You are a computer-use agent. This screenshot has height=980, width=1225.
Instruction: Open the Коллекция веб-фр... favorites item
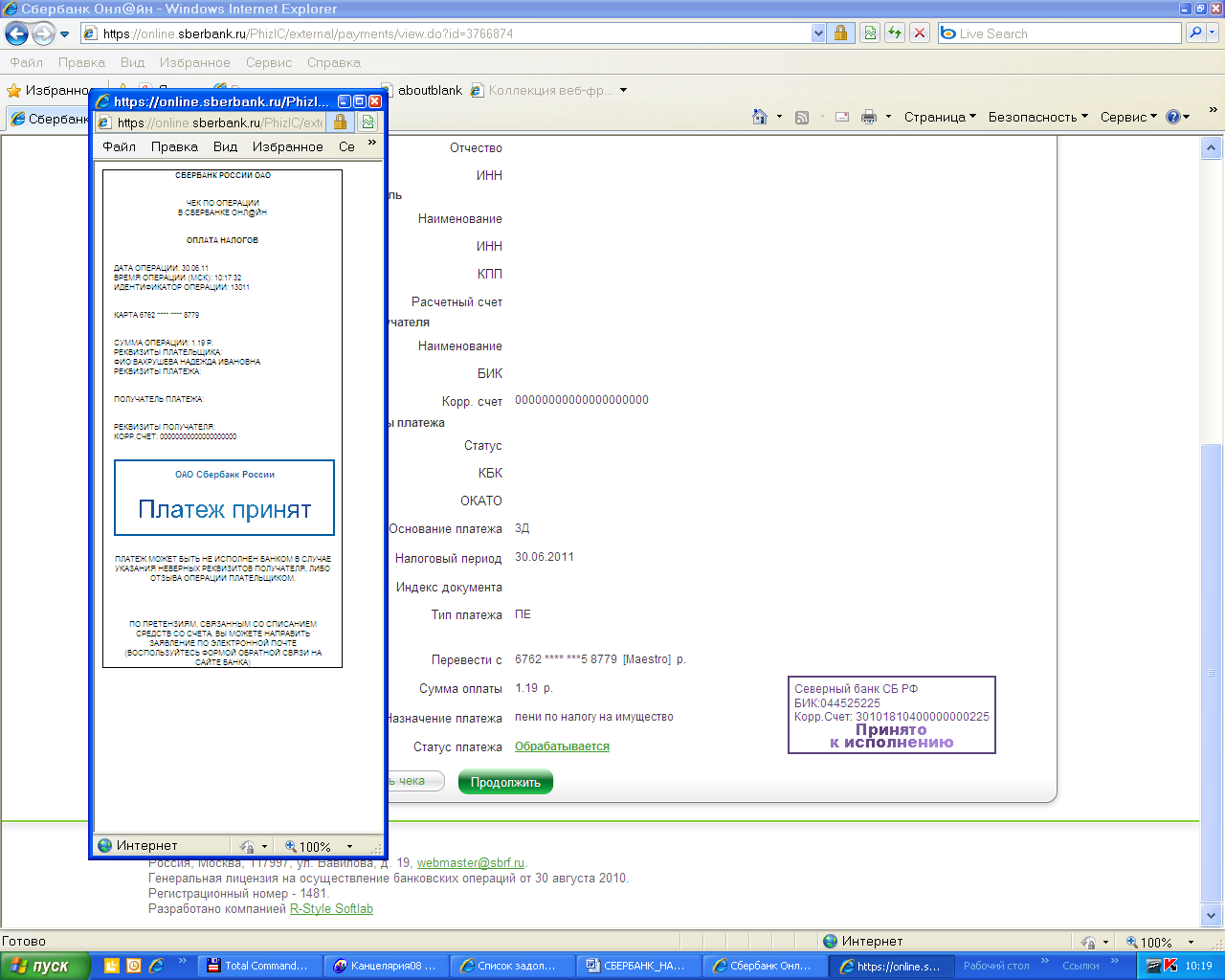pyautogui.click(x=541, y=91)
